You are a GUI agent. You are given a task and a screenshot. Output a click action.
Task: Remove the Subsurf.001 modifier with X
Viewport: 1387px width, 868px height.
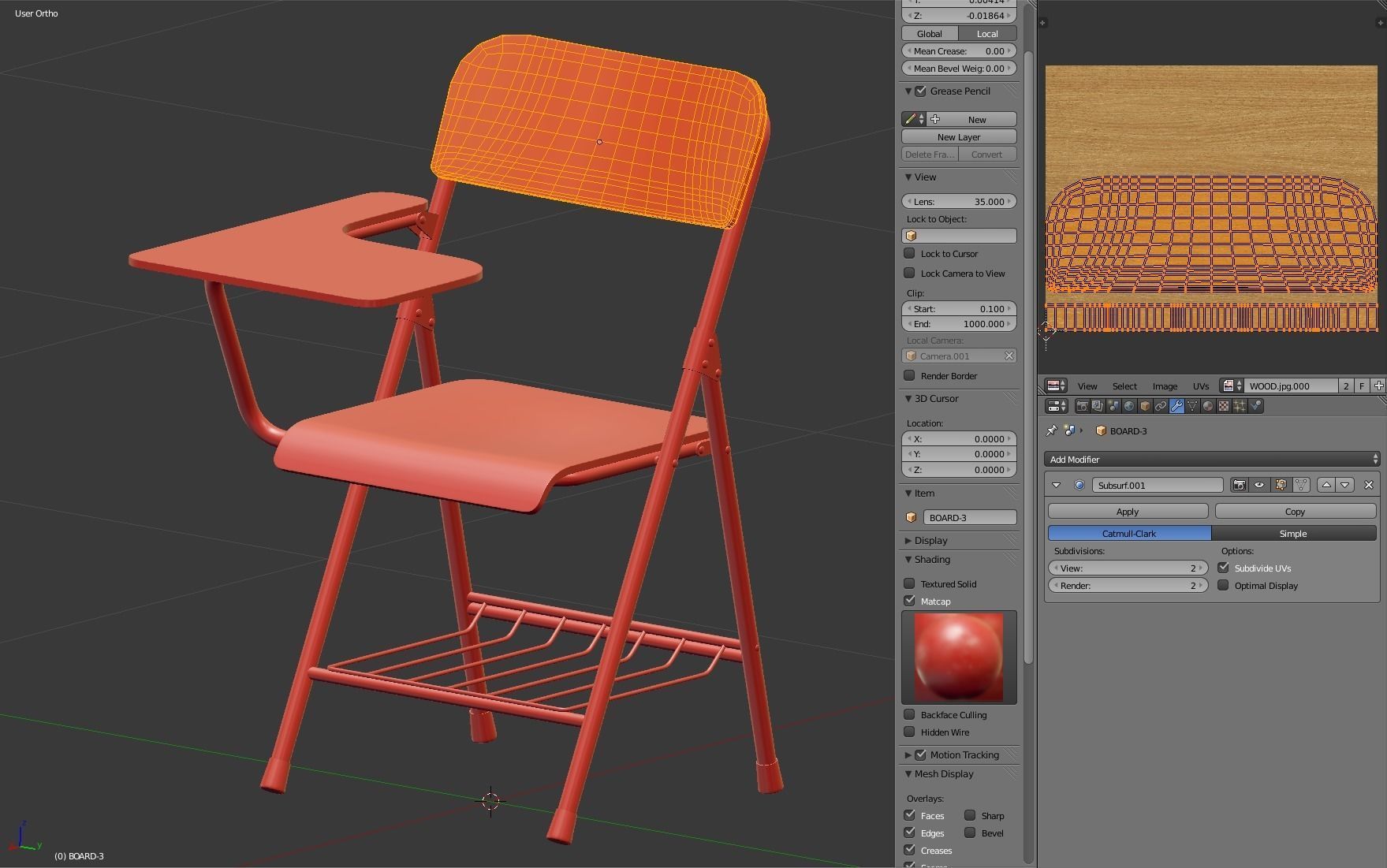click(x=1369, y=485)
